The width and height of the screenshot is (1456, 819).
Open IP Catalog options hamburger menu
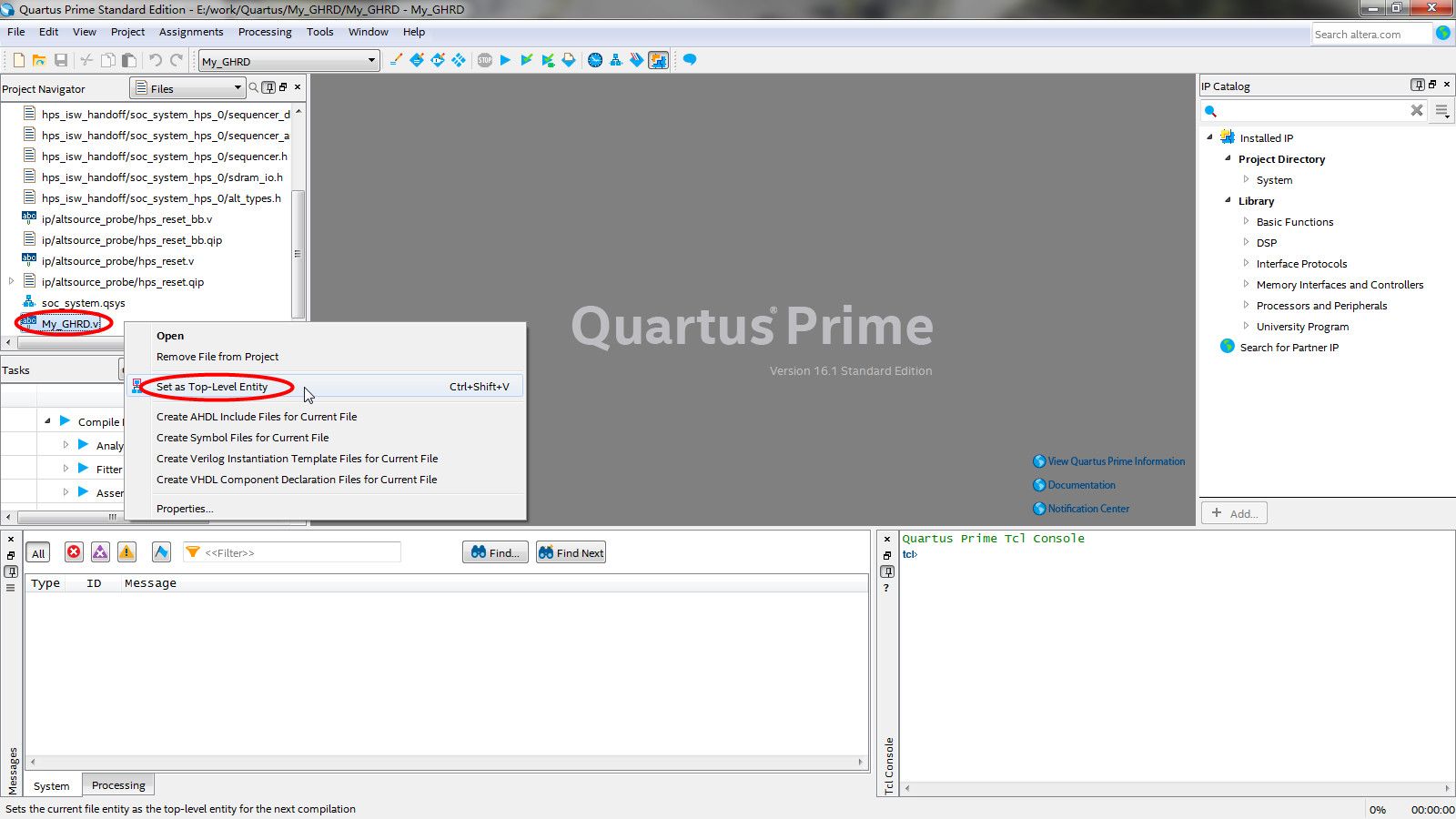click(1441, 111)
